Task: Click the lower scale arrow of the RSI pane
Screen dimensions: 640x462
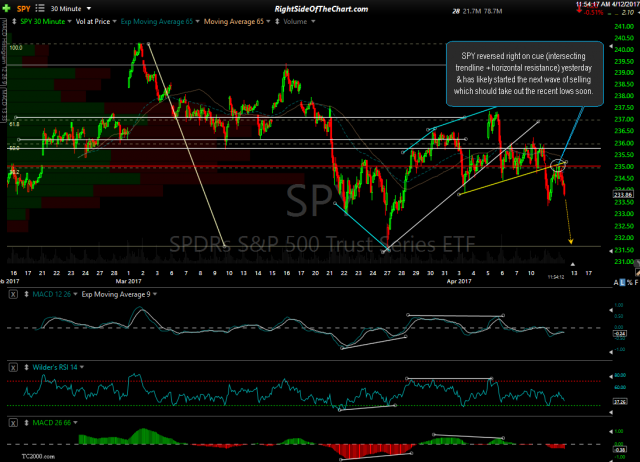Action: (611, 413)
